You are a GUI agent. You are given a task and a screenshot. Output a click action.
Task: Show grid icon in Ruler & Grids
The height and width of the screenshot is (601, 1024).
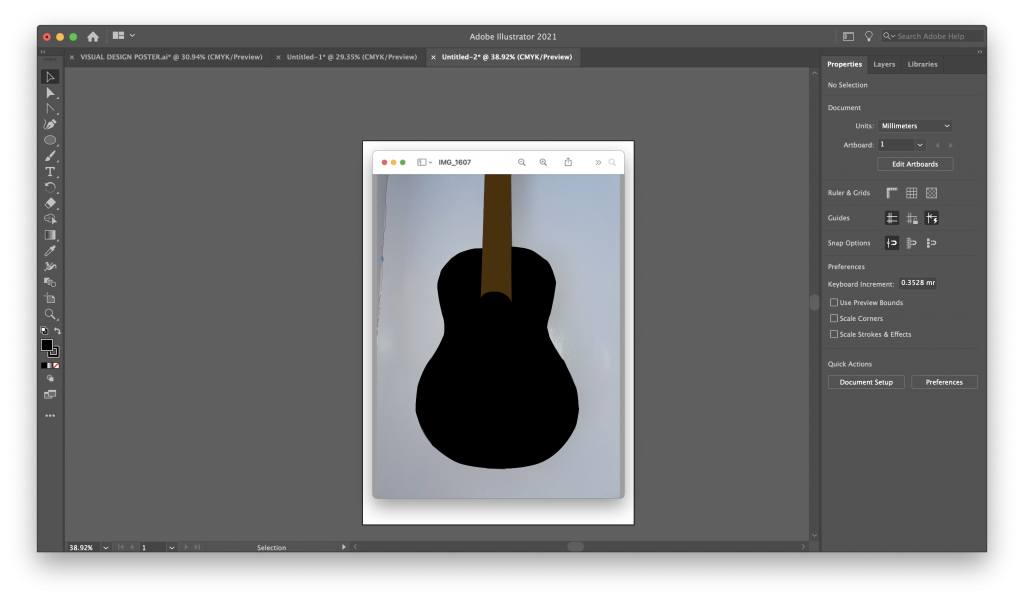point(911,193)
